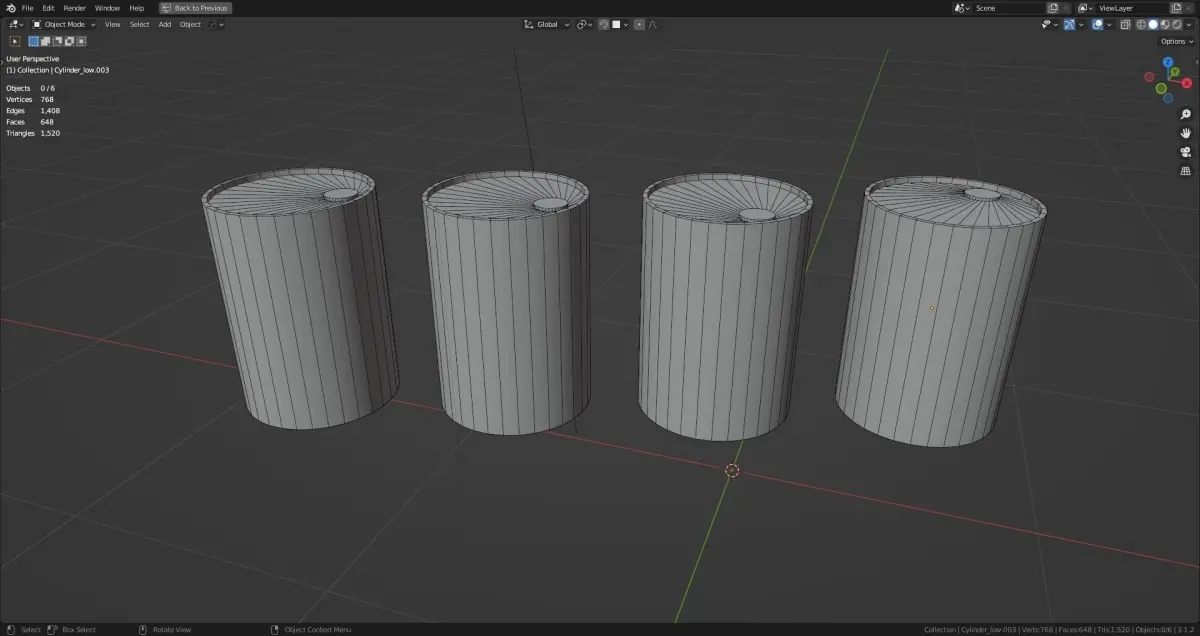Toggle proportional editing

(x=639, y=25)
